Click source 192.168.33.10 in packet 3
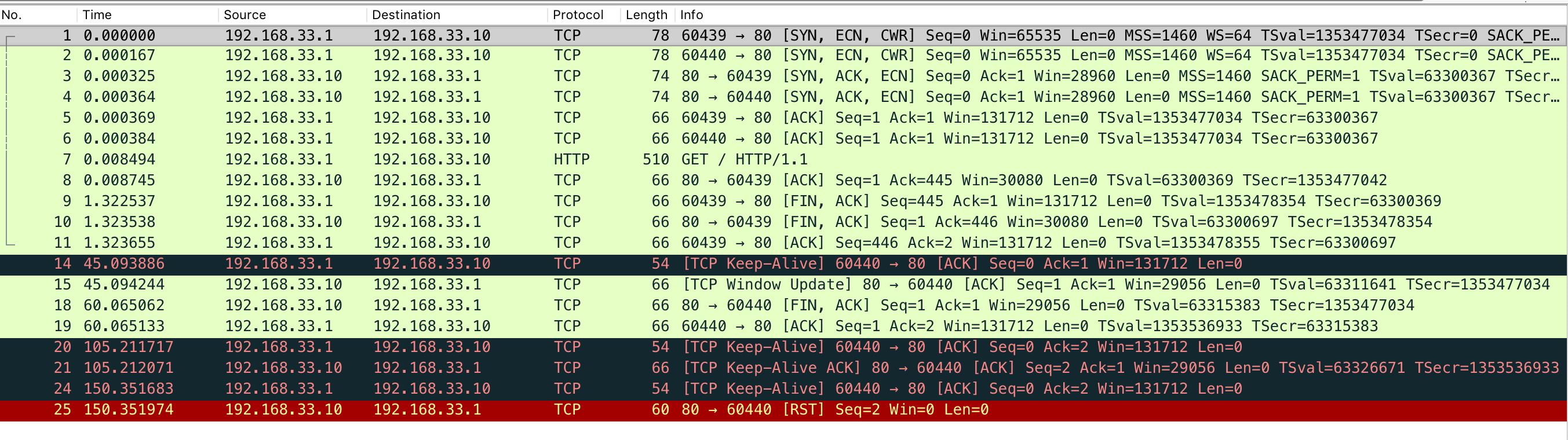Viewport: 1568px width, 440px height. pos(284,76)
